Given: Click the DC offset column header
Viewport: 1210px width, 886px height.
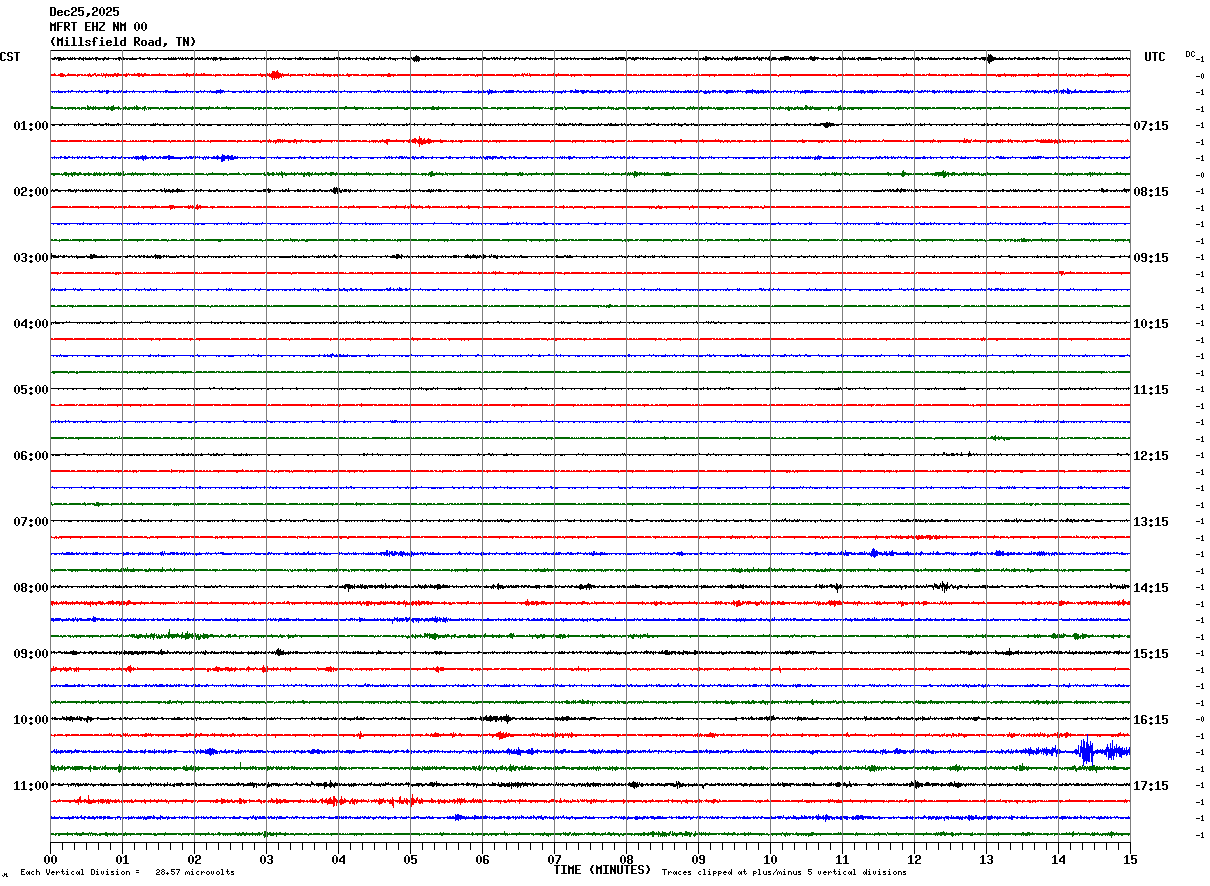Looking at the screenshot, I should pyautogui.click(x=1190, y=54).
